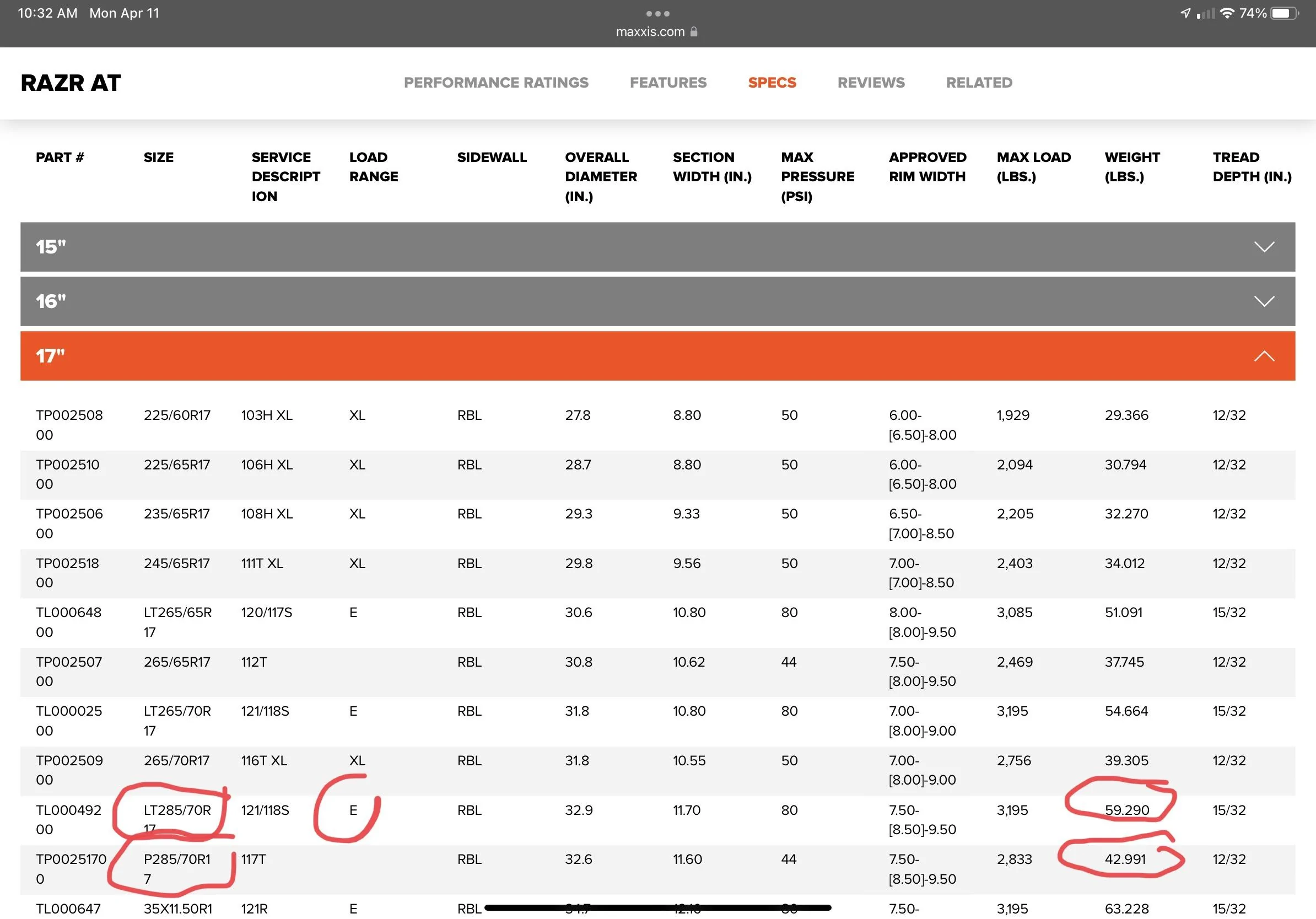
Task: Select the 235/65R17 size cell
Action: tap(176, 514)
